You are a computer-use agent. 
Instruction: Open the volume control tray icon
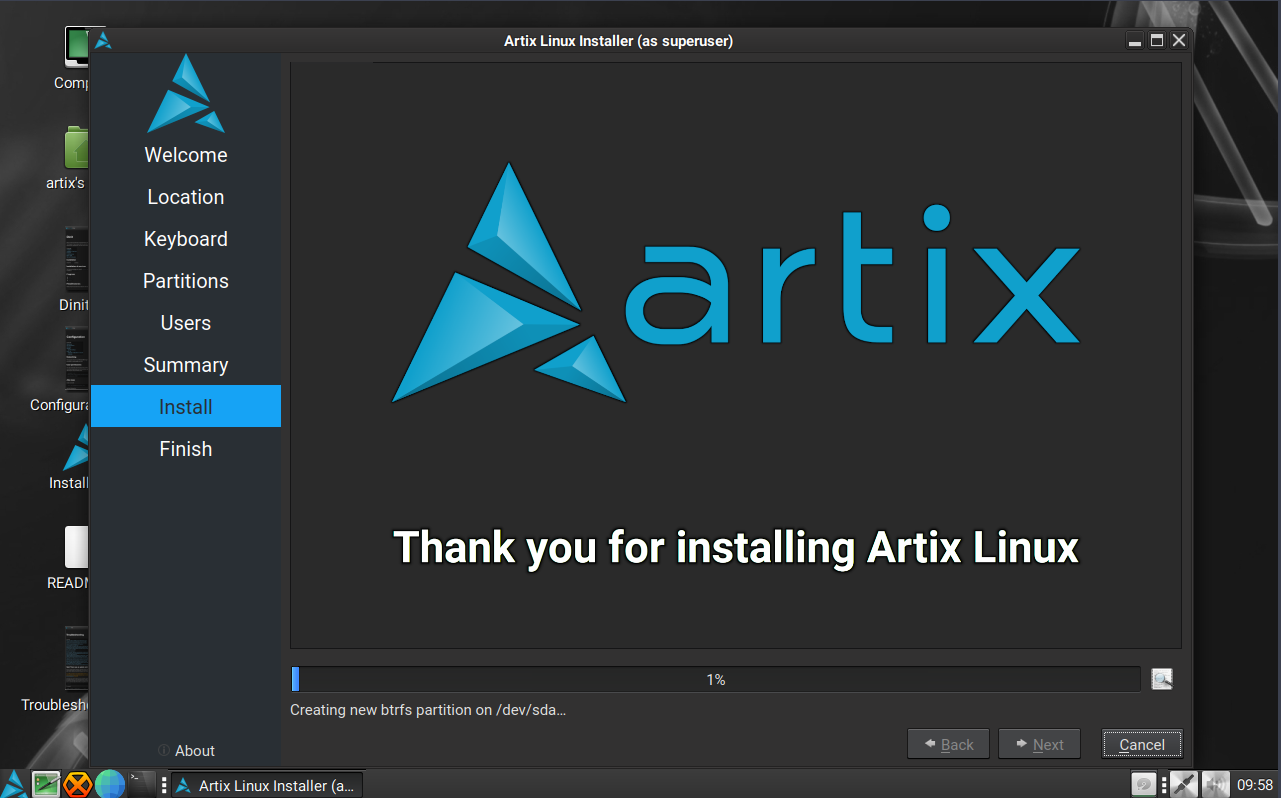tap(1215, 785)
